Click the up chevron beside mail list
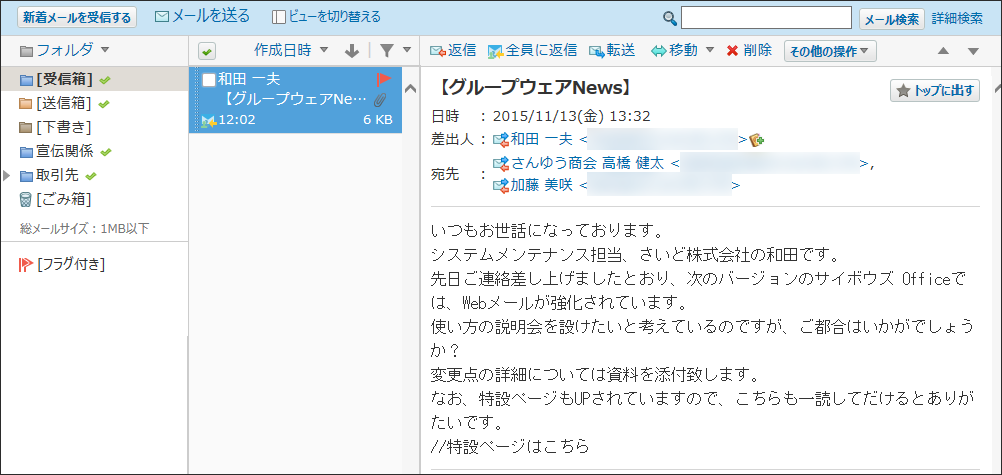 tap(411, 89)
